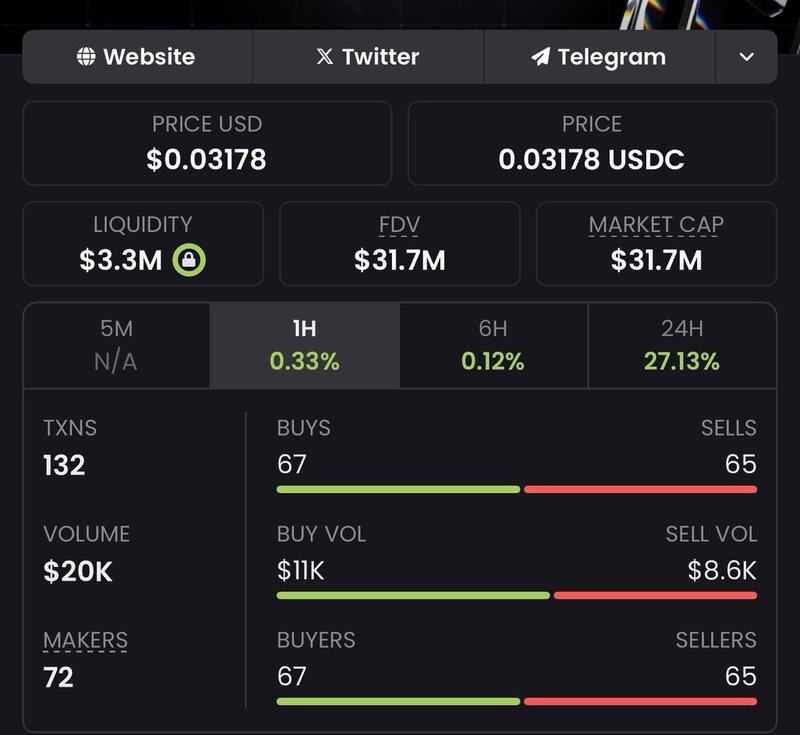Switch to the 6H timeframe tab

493,345
